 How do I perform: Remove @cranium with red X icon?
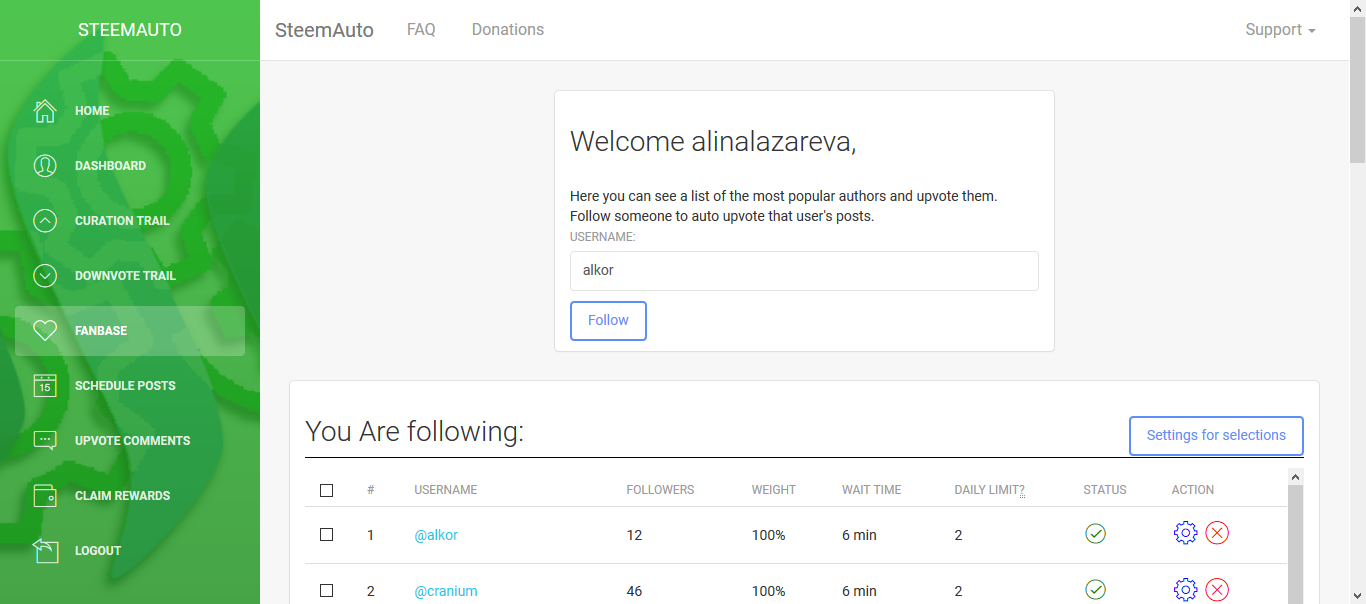coord(1217,590)
